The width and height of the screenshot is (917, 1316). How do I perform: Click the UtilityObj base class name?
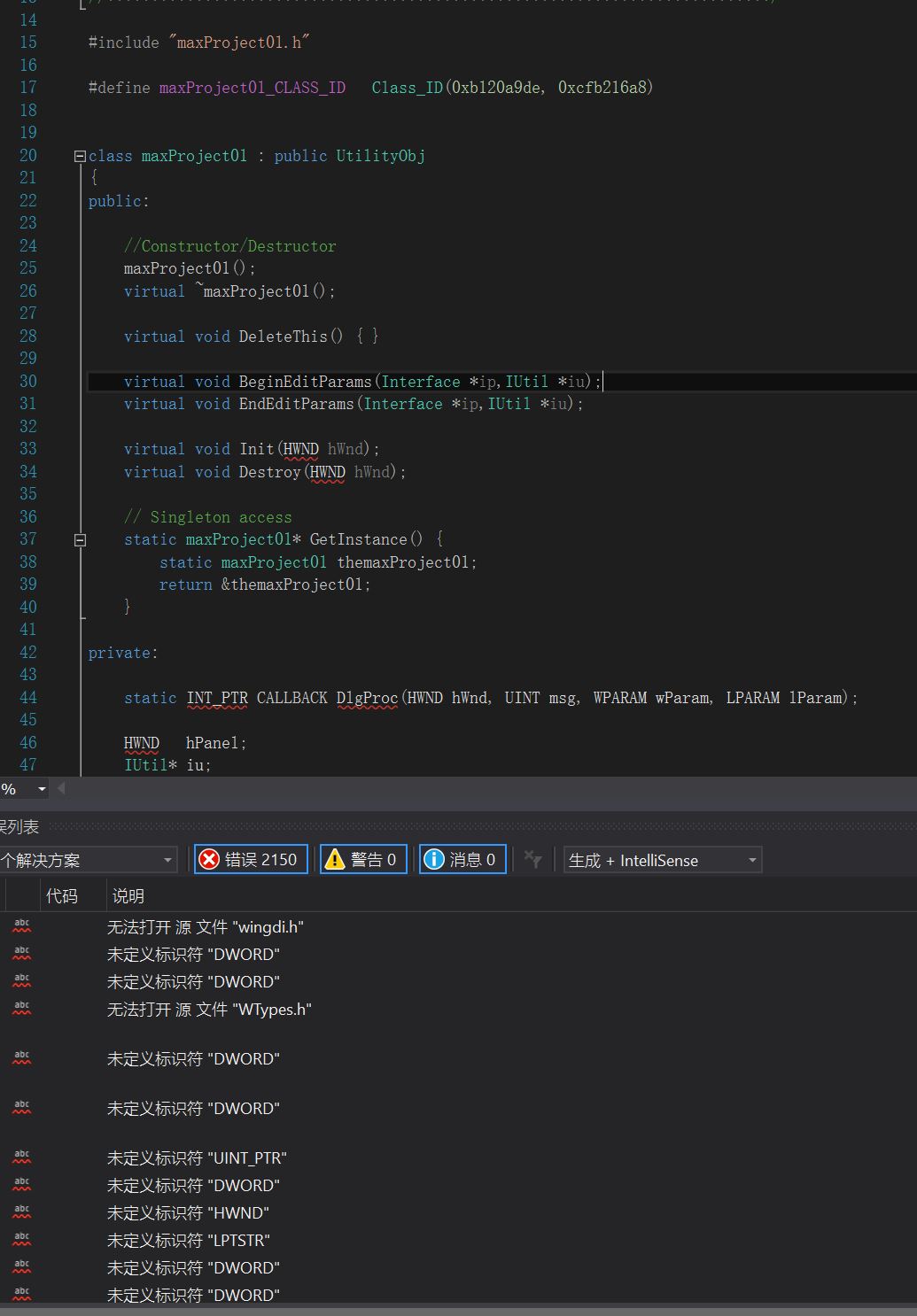380,156
